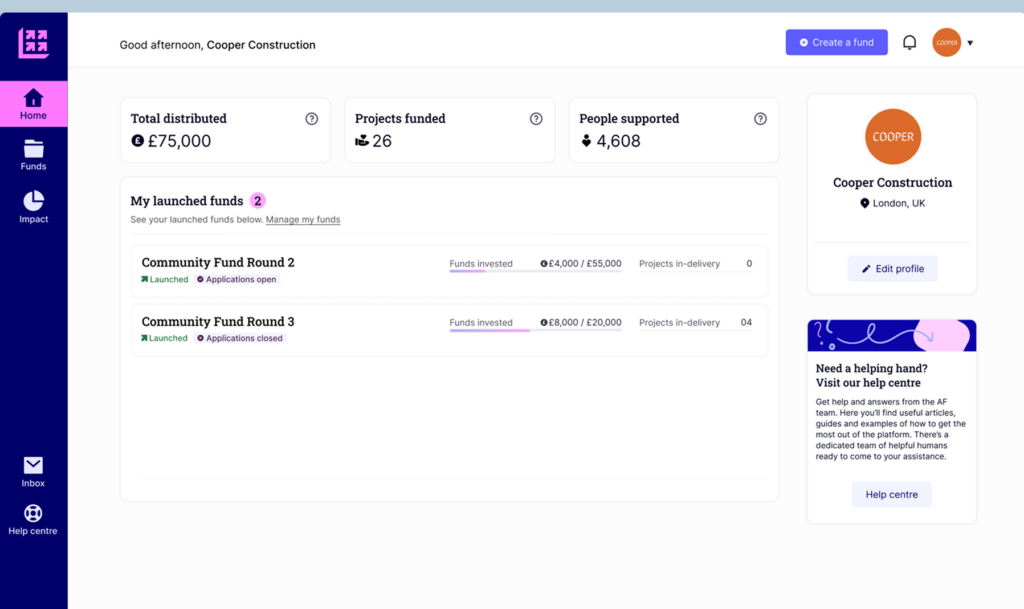
Task: Show help for People supported
Action: coord(760,119)
